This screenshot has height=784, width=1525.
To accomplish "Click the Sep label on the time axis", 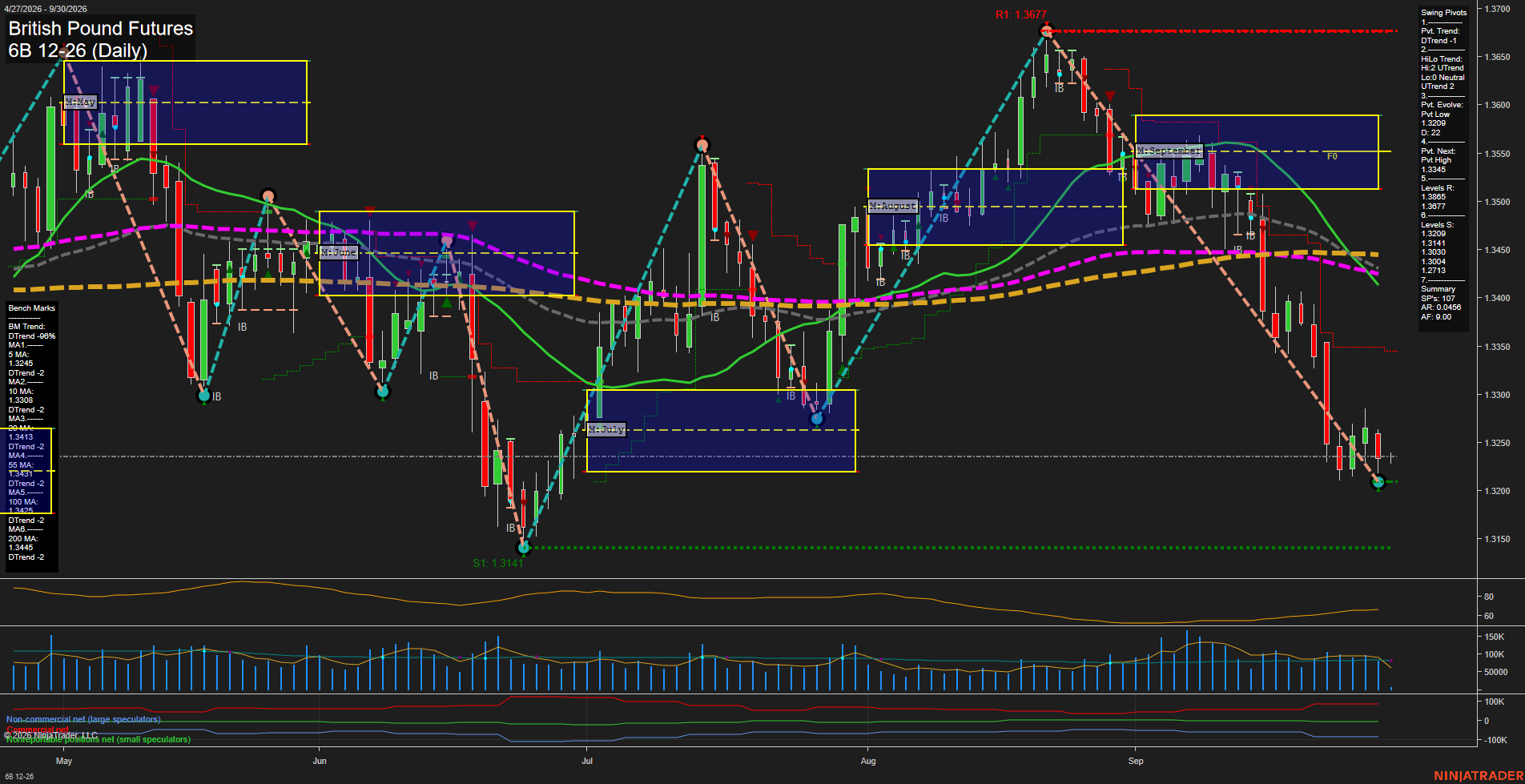I will 1136,761.
